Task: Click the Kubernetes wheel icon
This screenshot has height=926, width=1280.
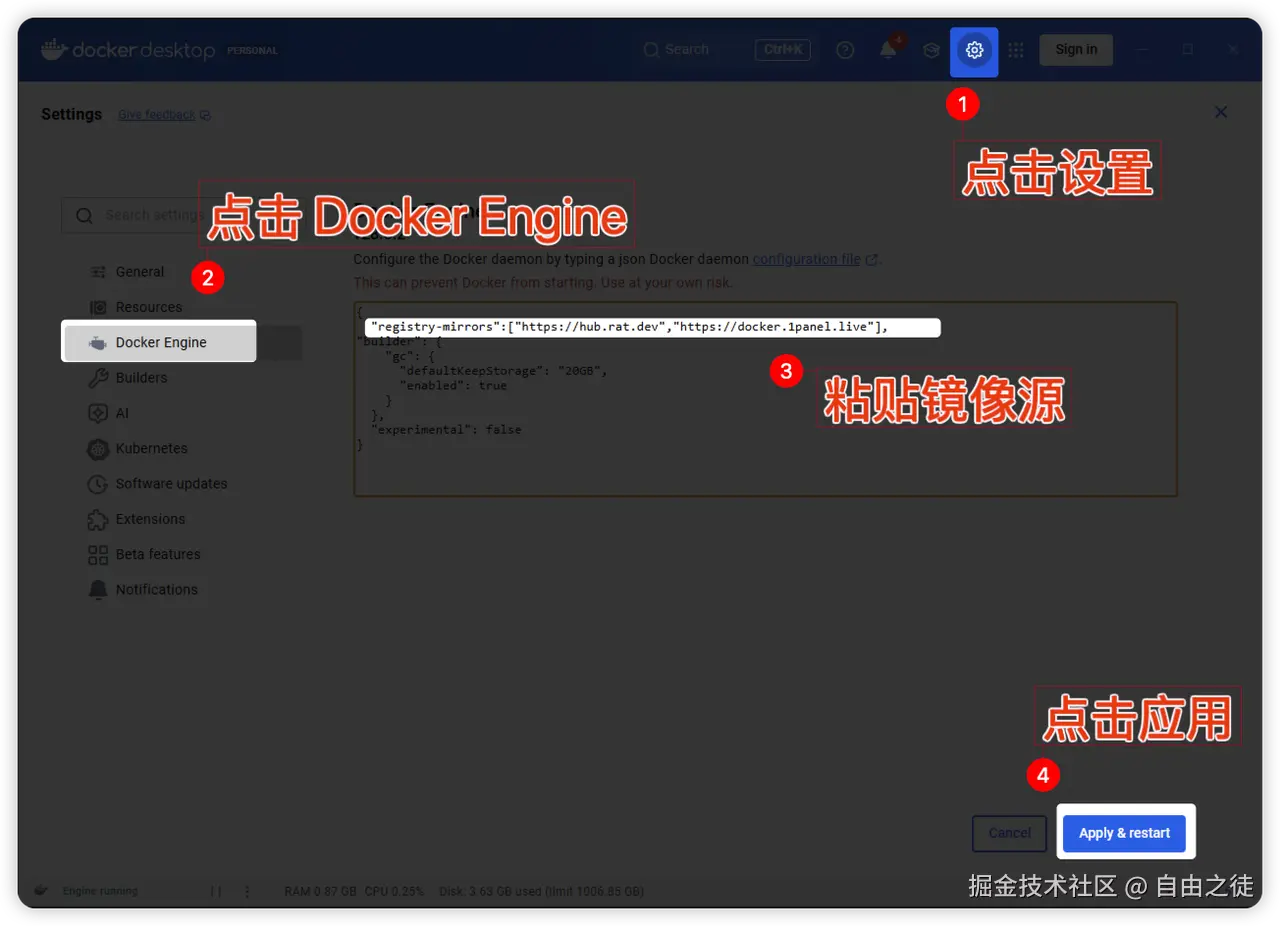Action: 98,449
